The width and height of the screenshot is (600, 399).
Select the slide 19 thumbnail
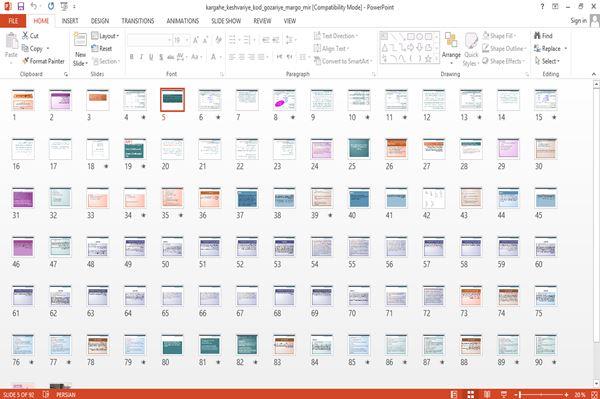tap(135, 149)
